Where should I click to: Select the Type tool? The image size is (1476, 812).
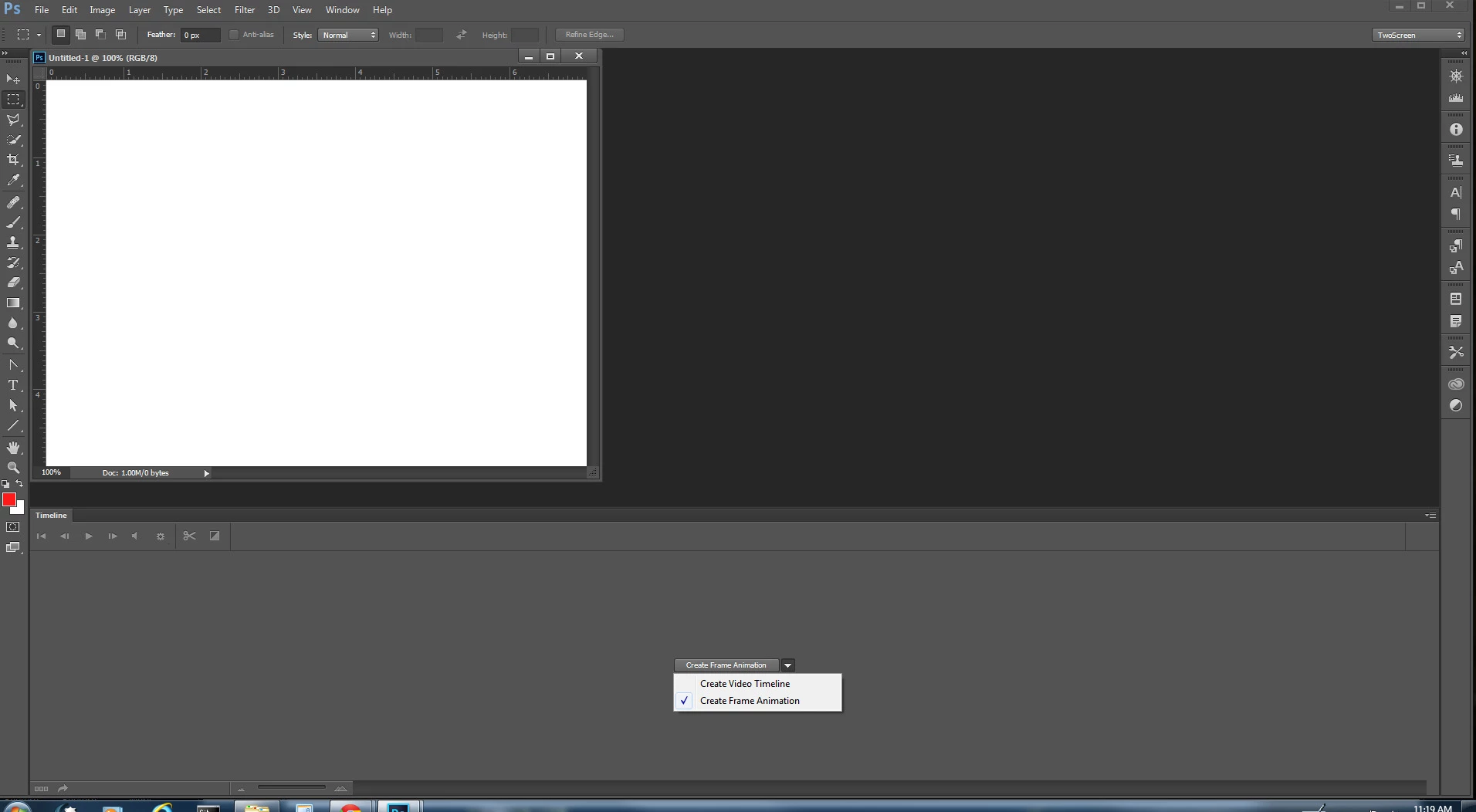click(x=13, y=385)
